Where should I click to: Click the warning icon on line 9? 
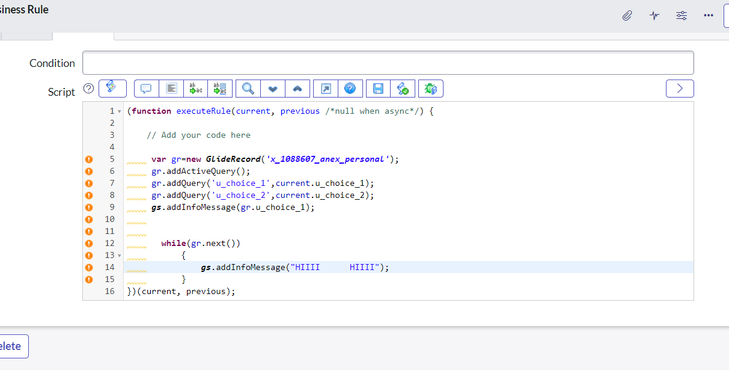pos(89,207)
